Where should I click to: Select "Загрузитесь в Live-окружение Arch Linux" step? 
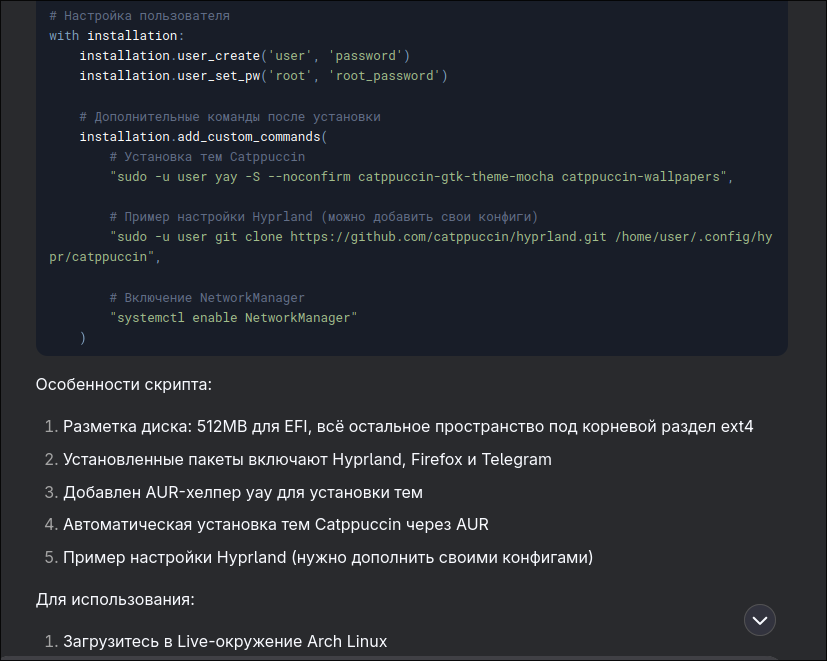point(225,641)
